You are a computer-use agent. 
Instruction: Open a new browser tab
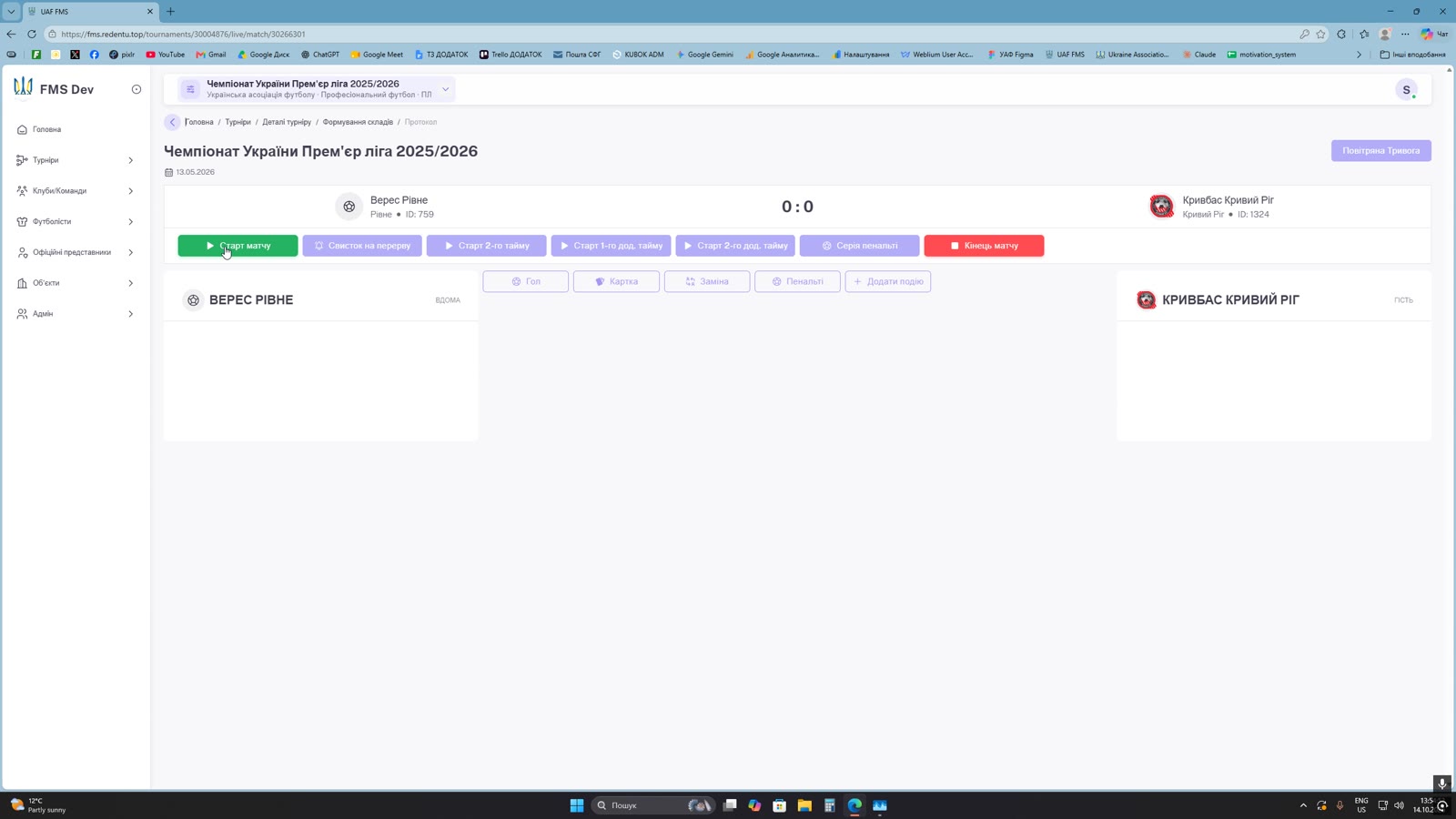point(170,12)
